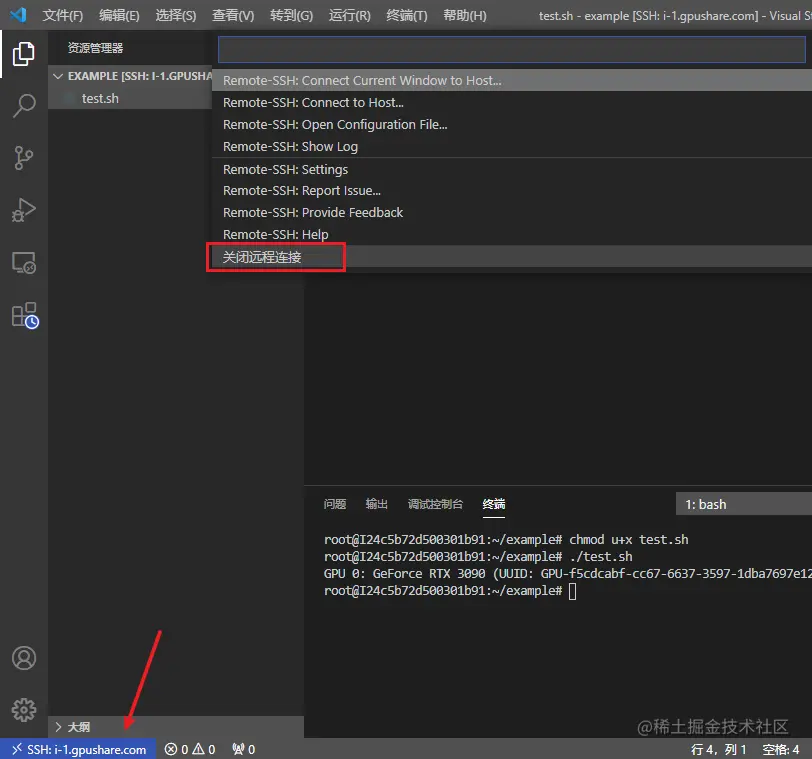Select Remote-SSH: Show Log

click(512, 147)
